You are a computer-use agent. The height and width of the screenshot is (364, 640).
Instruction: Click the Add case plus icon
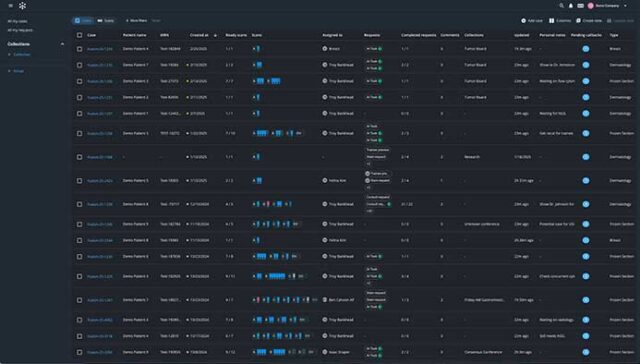click(523, 20)
